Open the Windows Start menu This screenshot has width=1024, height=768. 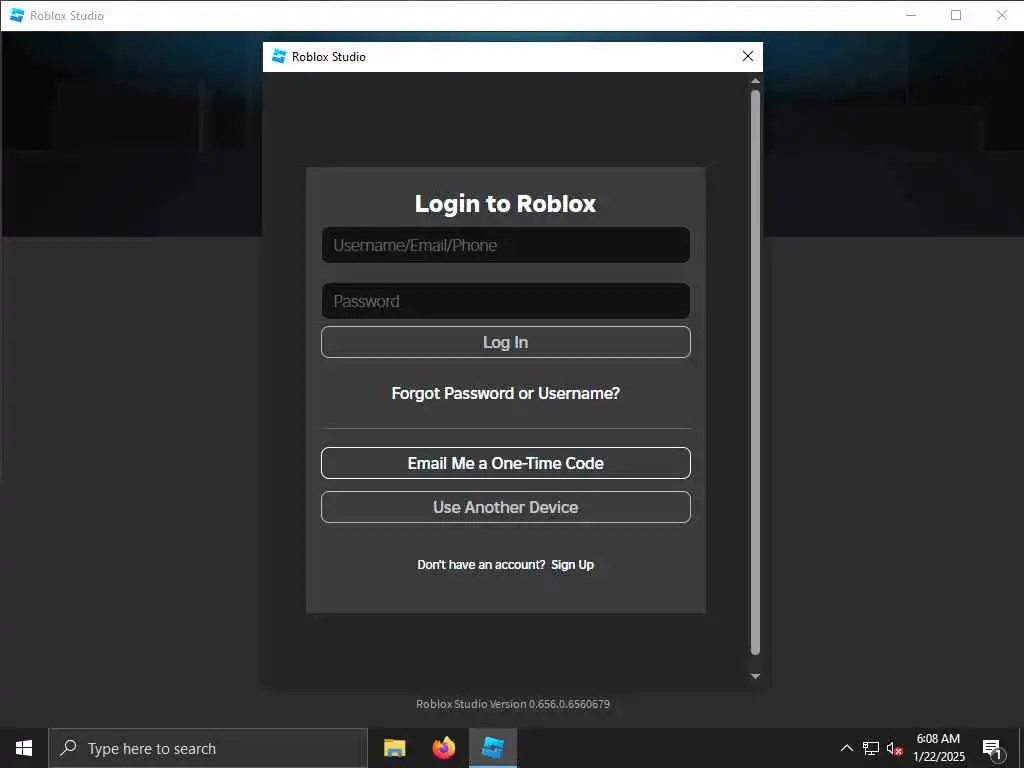[x=24, y=748]
